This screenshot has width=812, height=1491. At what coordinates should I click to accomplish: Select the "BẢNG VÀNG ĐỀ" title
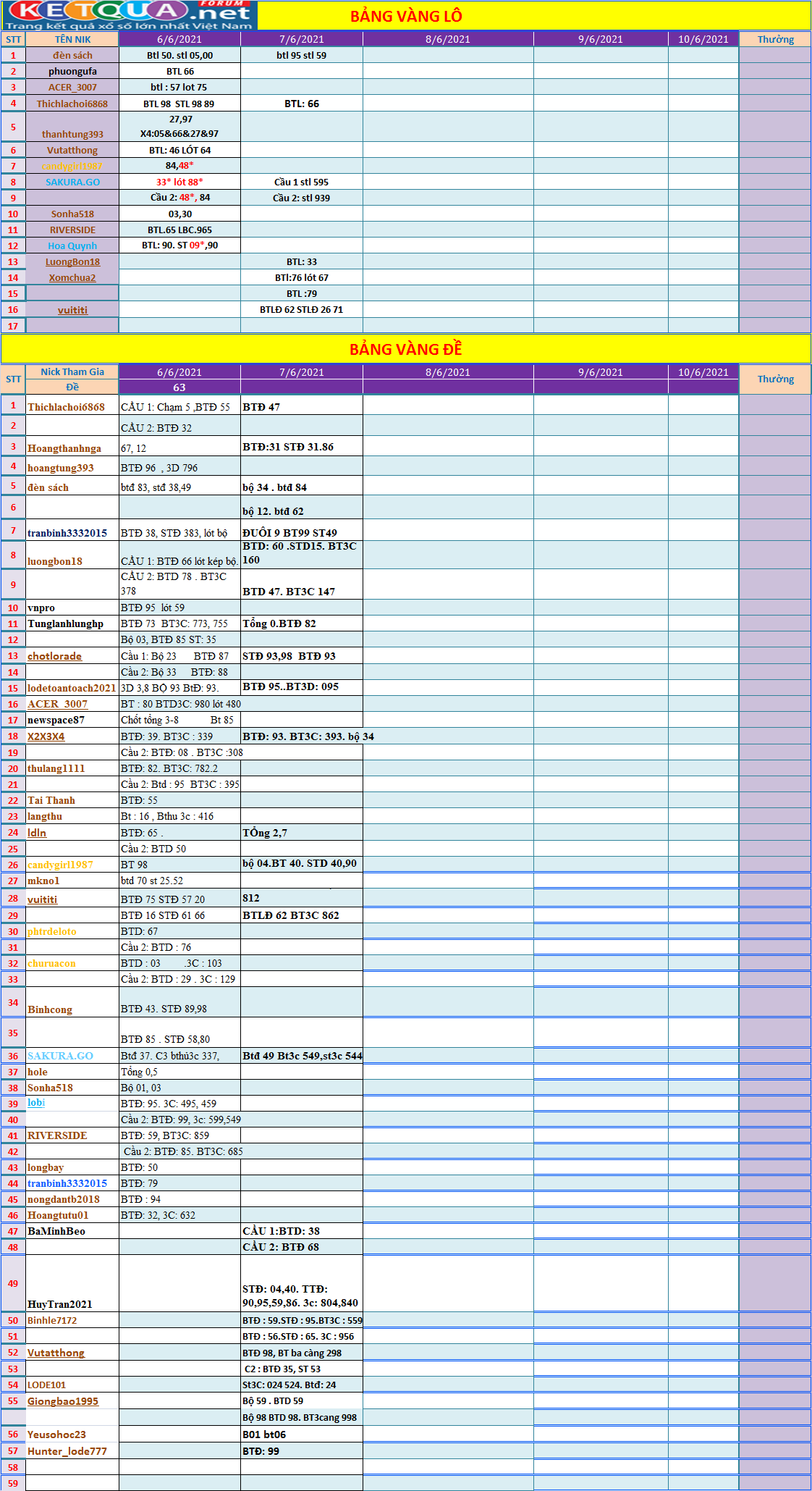point(405,349)
